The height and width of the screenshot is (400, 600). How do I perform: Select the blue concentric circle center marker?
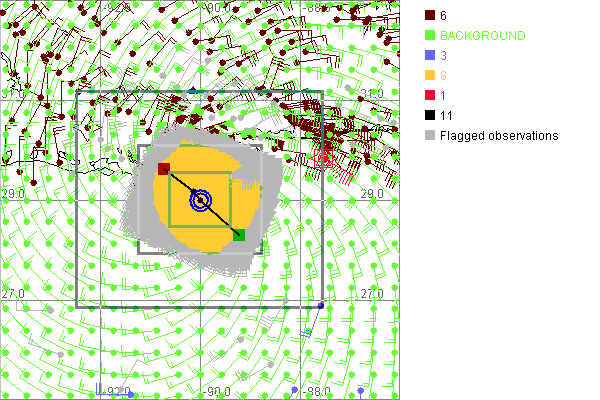tap(201, 201)
